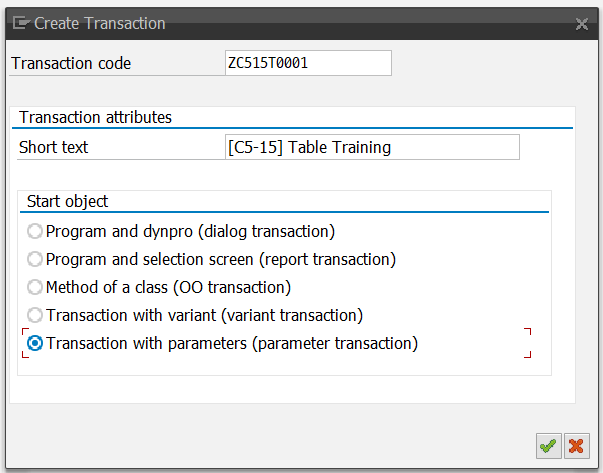The height and width of the screenshot is (473, 603).
Task: Click the Short text field label
Action: tap(53, 147)
